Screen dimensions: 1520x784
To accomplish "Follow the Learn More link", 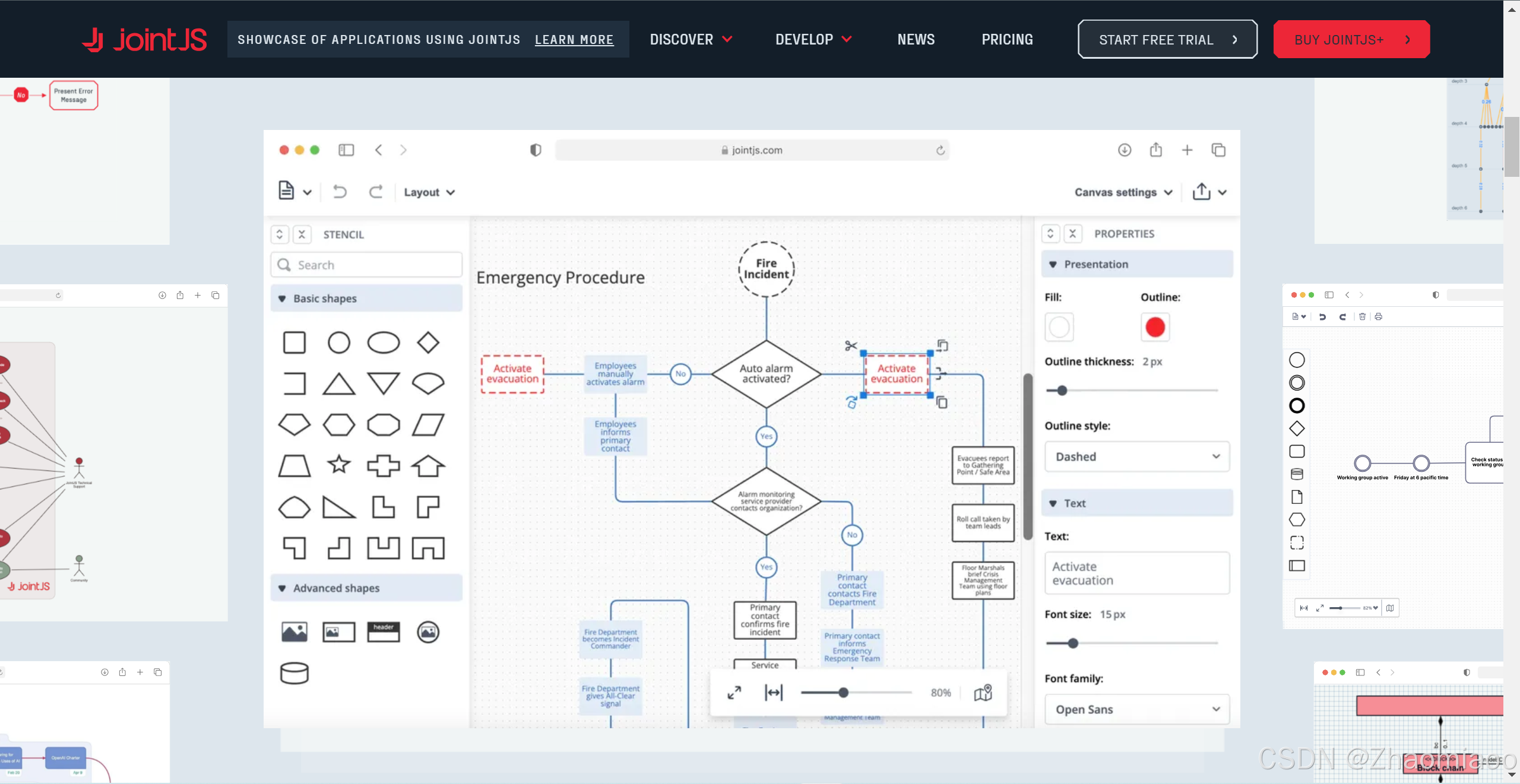I will (x=574, y=40).
